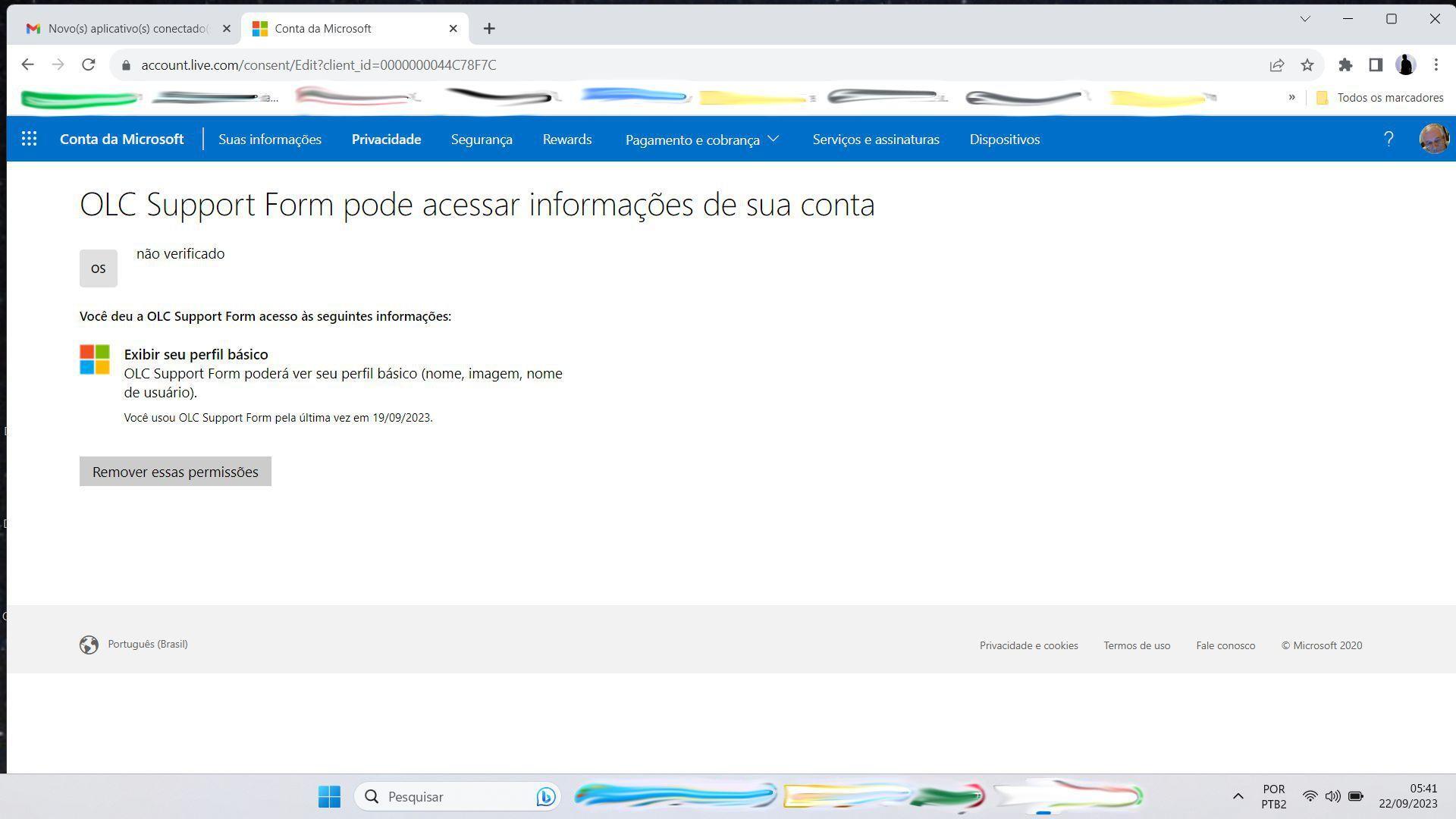The image size is (1456, 819).
Task: Select the Conta da Microsoft browser tab
Action: [x=355, y=29]
